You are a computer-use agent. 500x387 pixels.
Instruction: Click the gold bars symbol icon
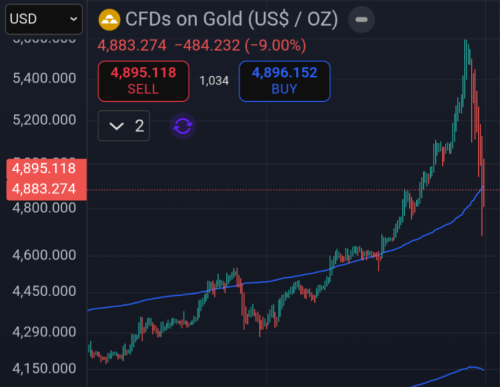click(109, 20)
